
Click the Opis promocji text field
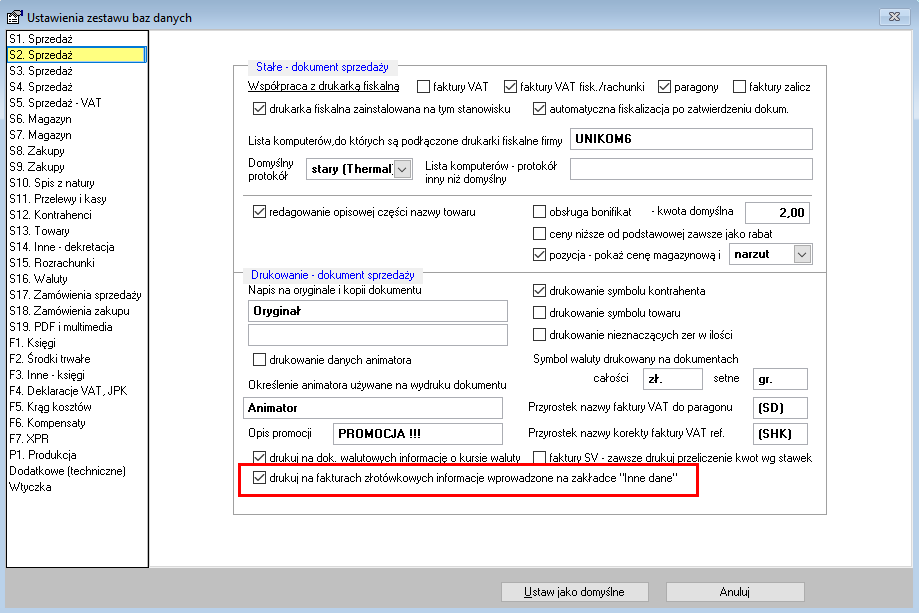[x=417, y=434]
